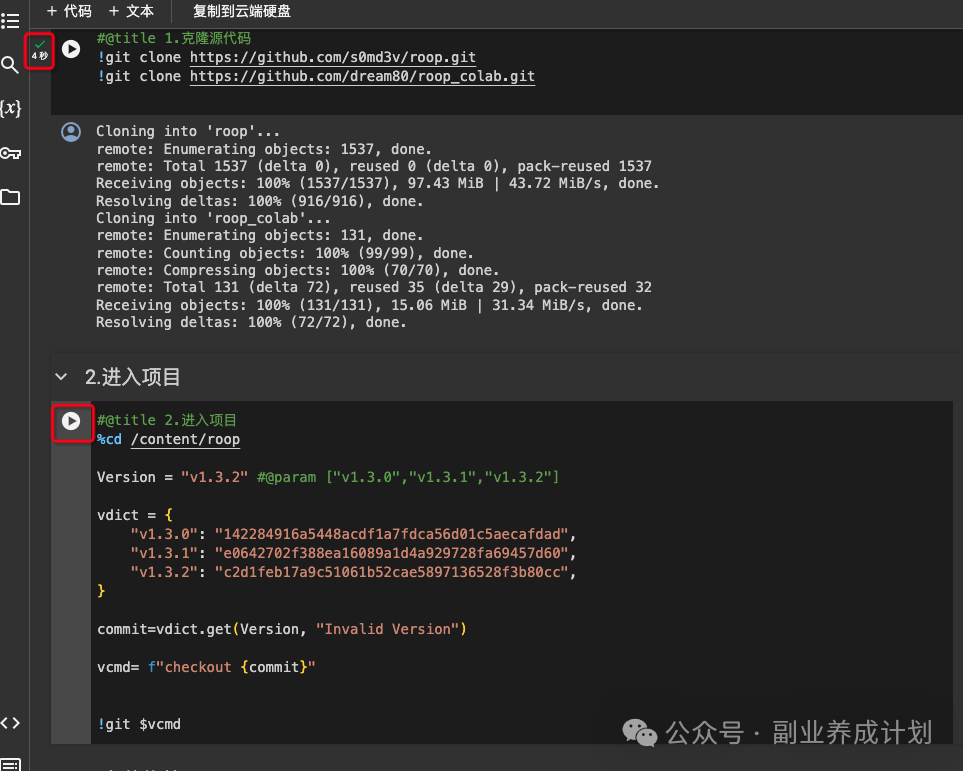Open the search (find and replace) sidebar icon
Image resolution: width=963 pixels, height=771 pixels.
coord(10,65)
